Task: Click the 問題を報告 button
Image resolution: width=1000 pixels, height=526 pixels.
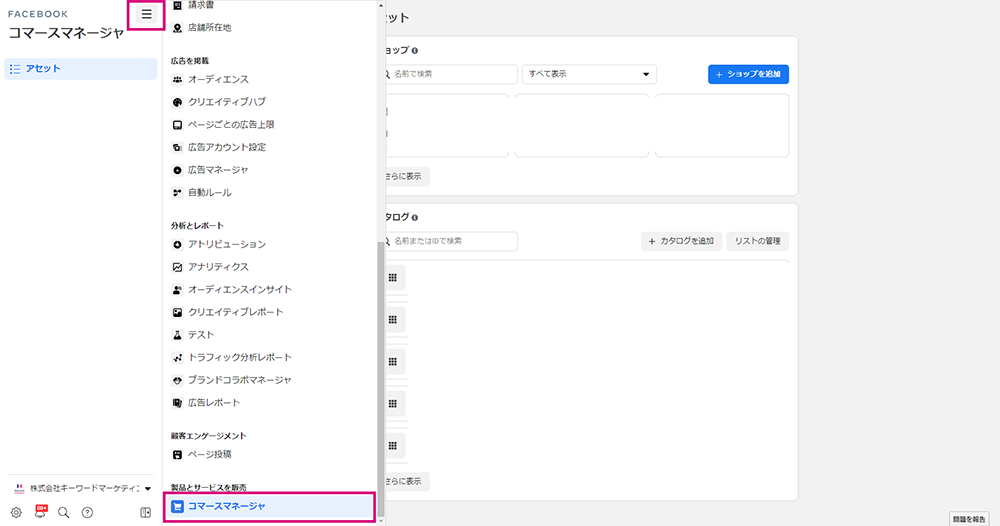Action: tap(969, 519)
